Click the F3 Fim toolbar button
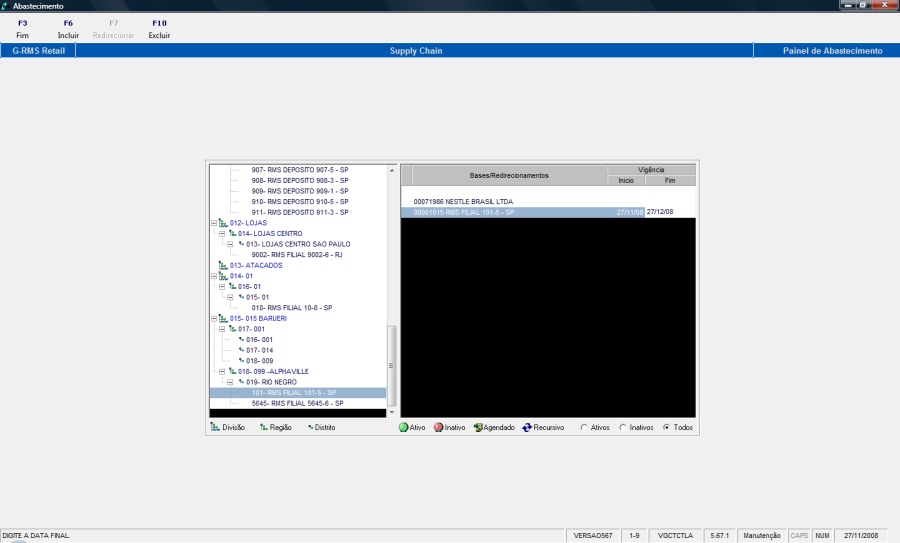Image resolution: width=900 pixels, height=543 pixels. click(22, 29)
